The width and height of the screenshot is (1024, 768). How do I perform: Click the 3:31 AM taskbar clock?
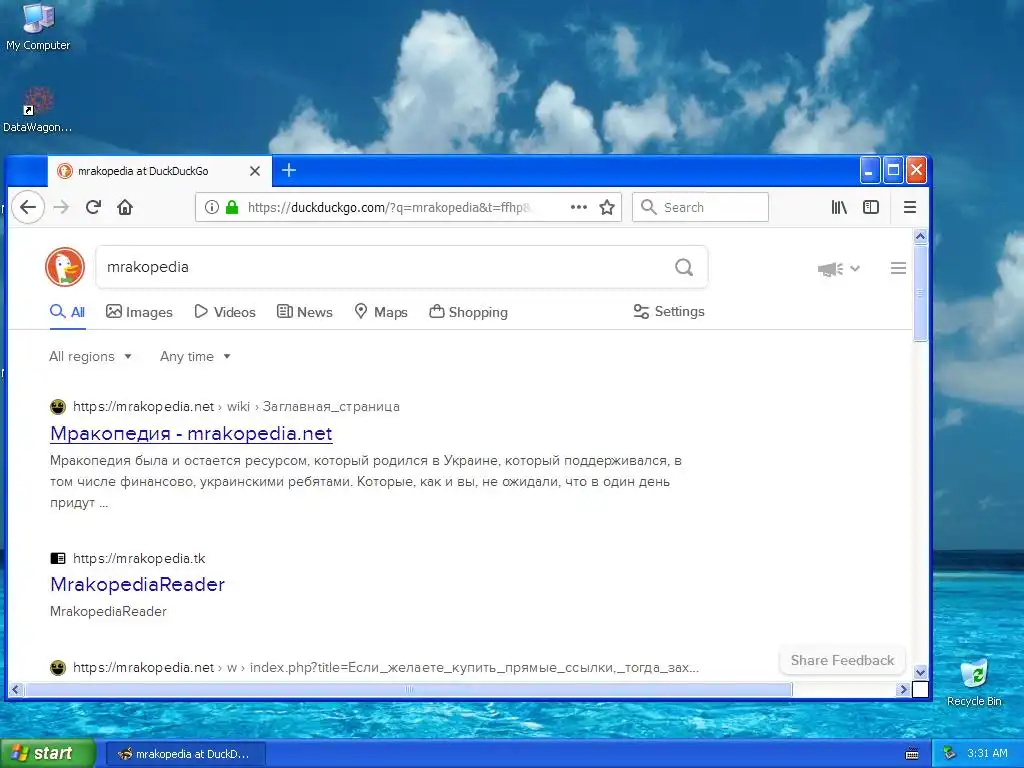987,753
